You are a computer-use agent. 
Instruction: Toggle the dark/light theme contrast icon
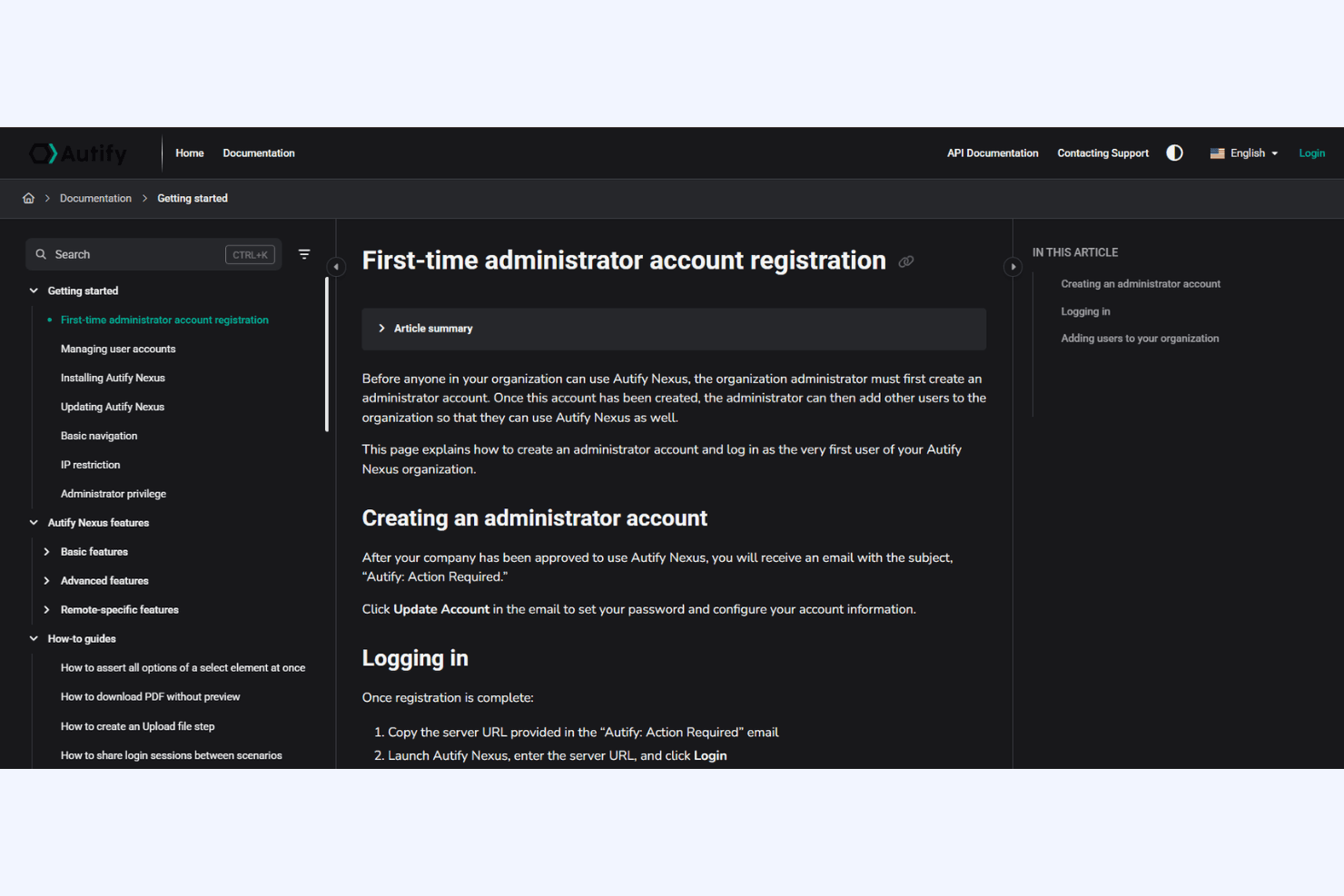(x=1174, y=153)
